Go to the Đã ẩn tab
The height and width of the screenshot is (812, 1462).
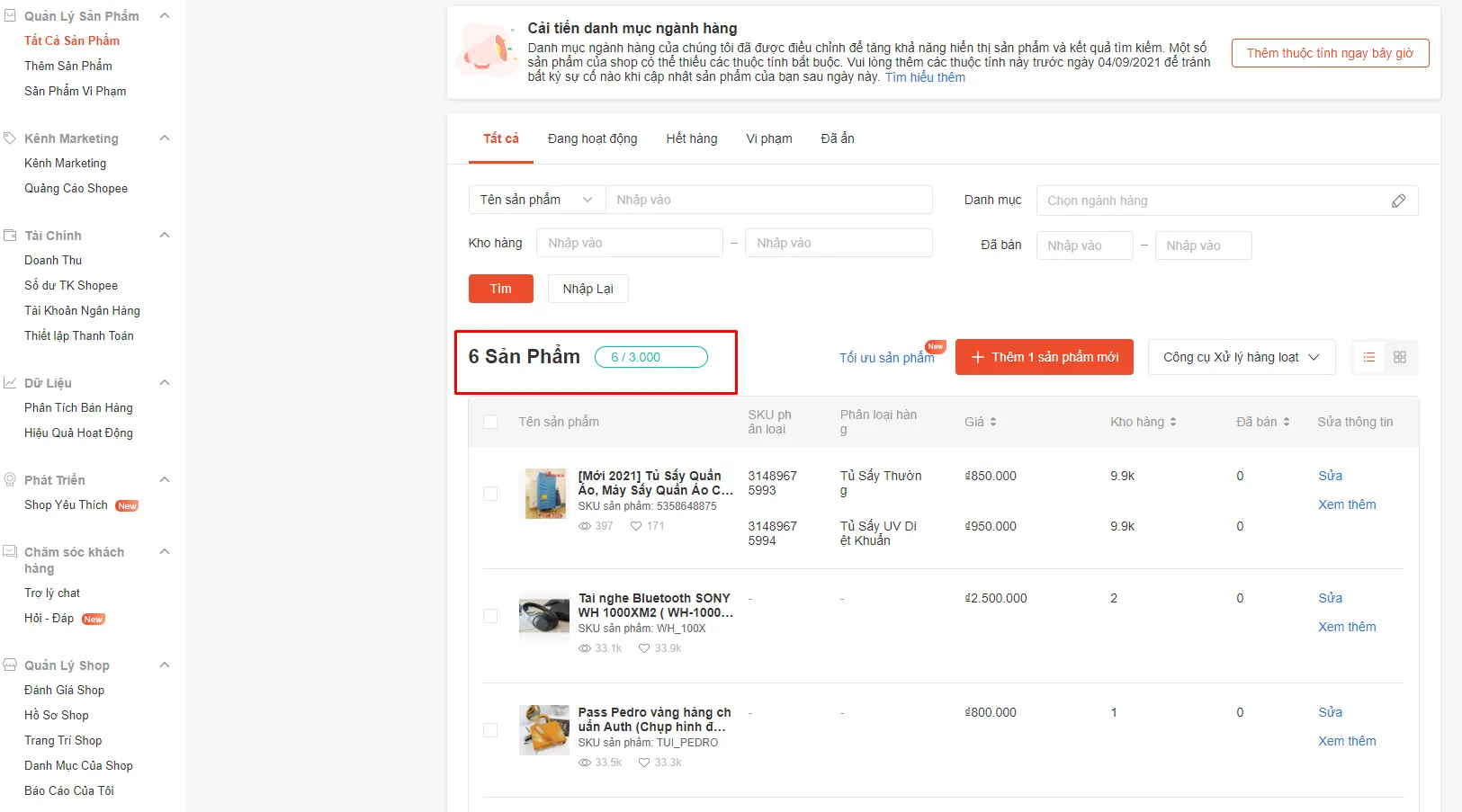(838, 138)
